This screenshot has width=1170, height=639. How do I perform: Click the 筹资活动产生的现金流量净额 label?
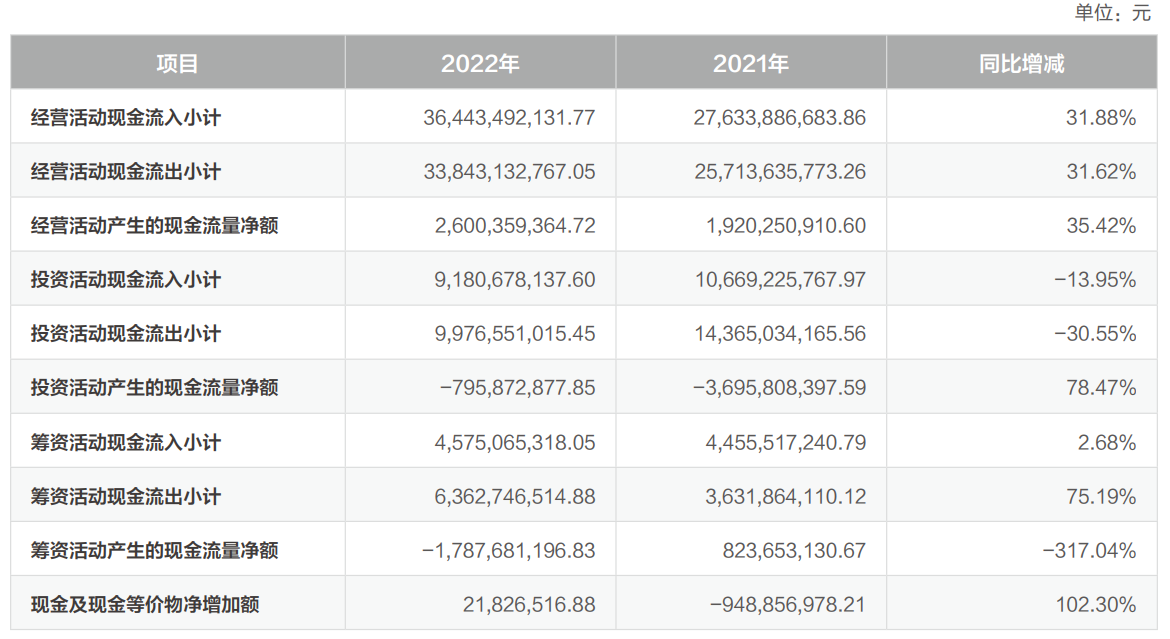[x=155, y=551]
